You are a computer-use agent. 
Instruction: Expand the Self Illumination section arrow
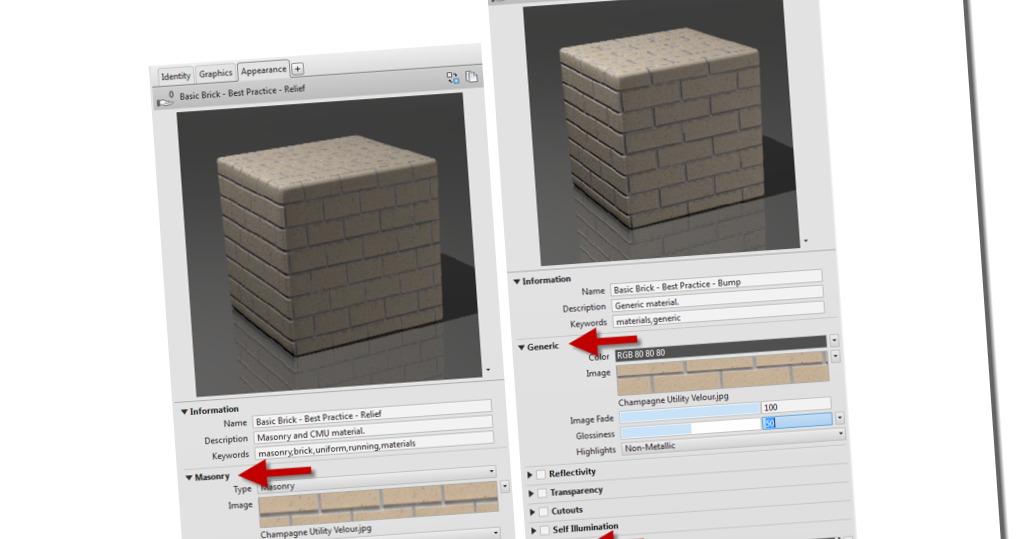click(x=534, y=530)
